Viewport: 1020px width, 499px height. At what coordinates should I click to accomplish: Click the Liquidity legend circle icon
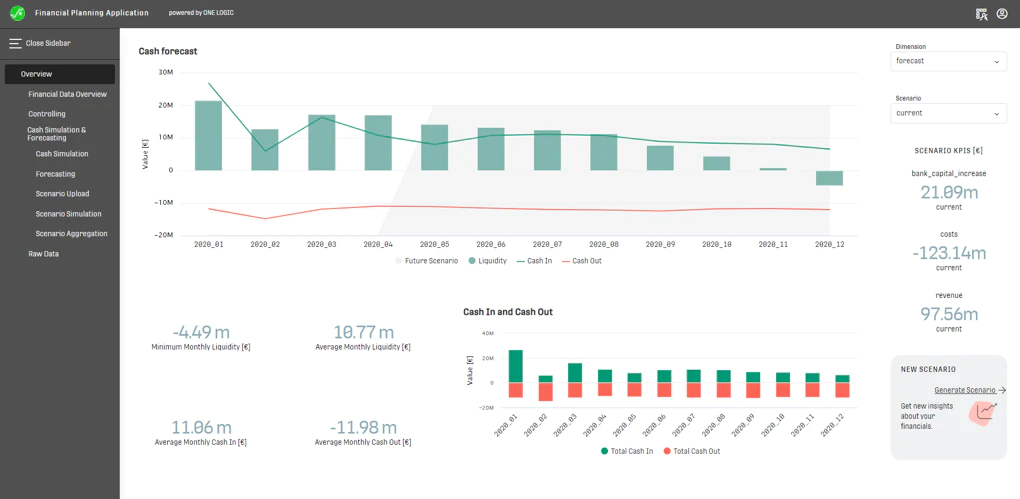coord(472,261)
